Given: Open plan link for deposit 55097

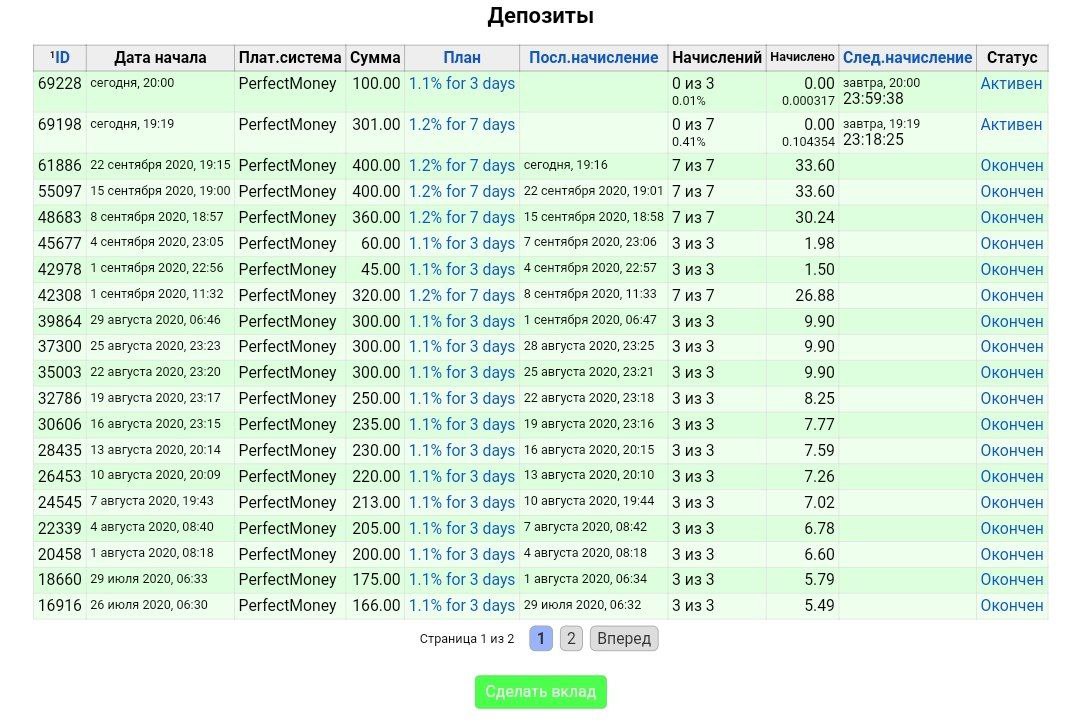Looking at the screenshot, I should point(461,192).
